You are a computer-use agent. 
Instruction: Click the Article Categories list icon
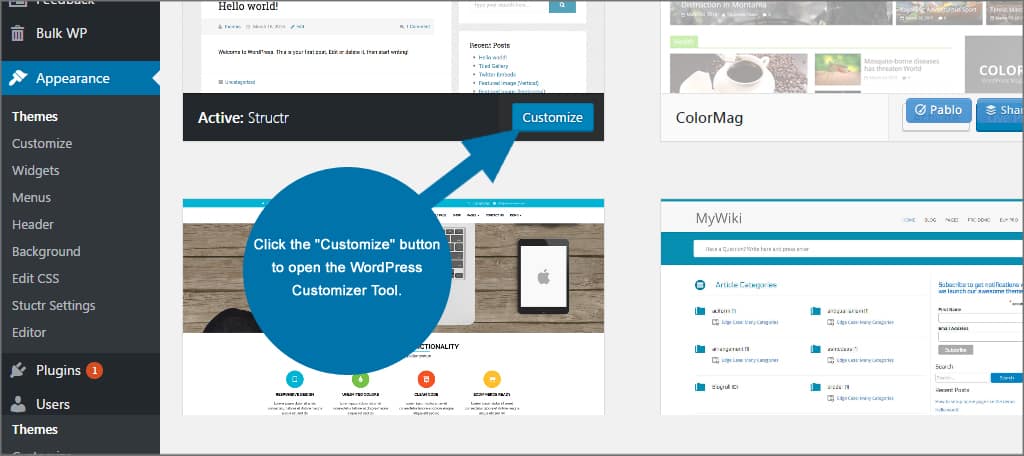point(699,285)
